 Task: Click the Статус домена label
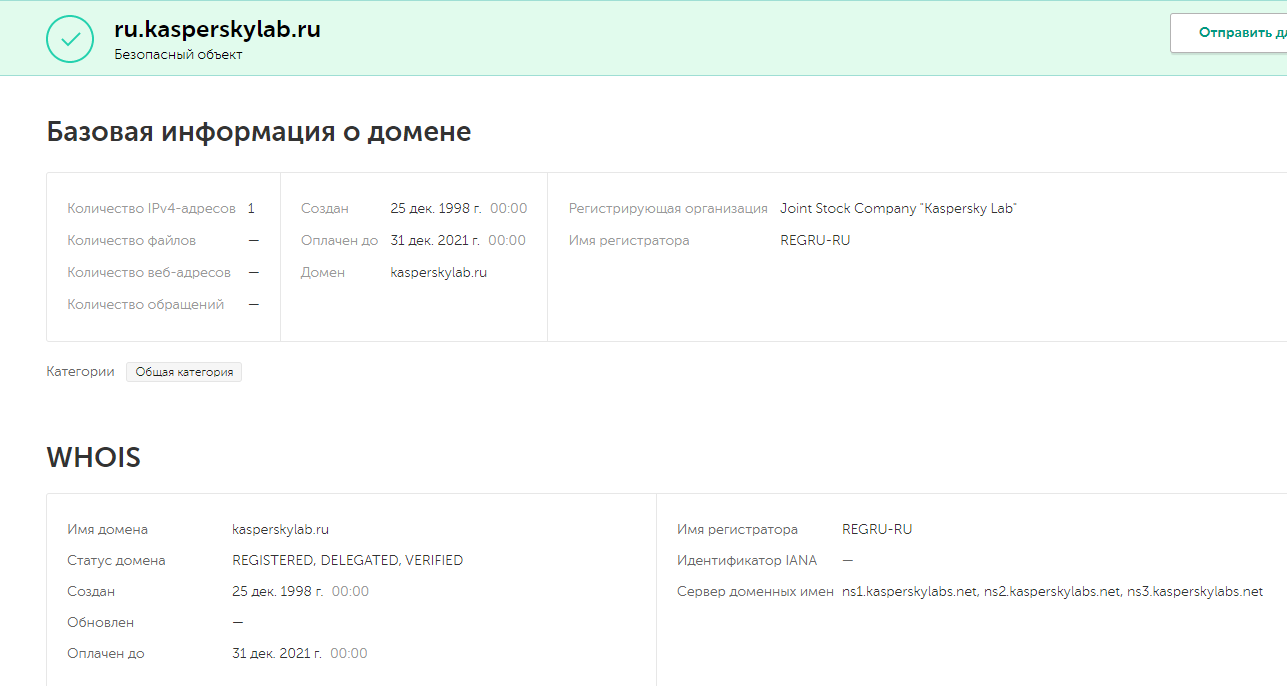click(116, 561)
